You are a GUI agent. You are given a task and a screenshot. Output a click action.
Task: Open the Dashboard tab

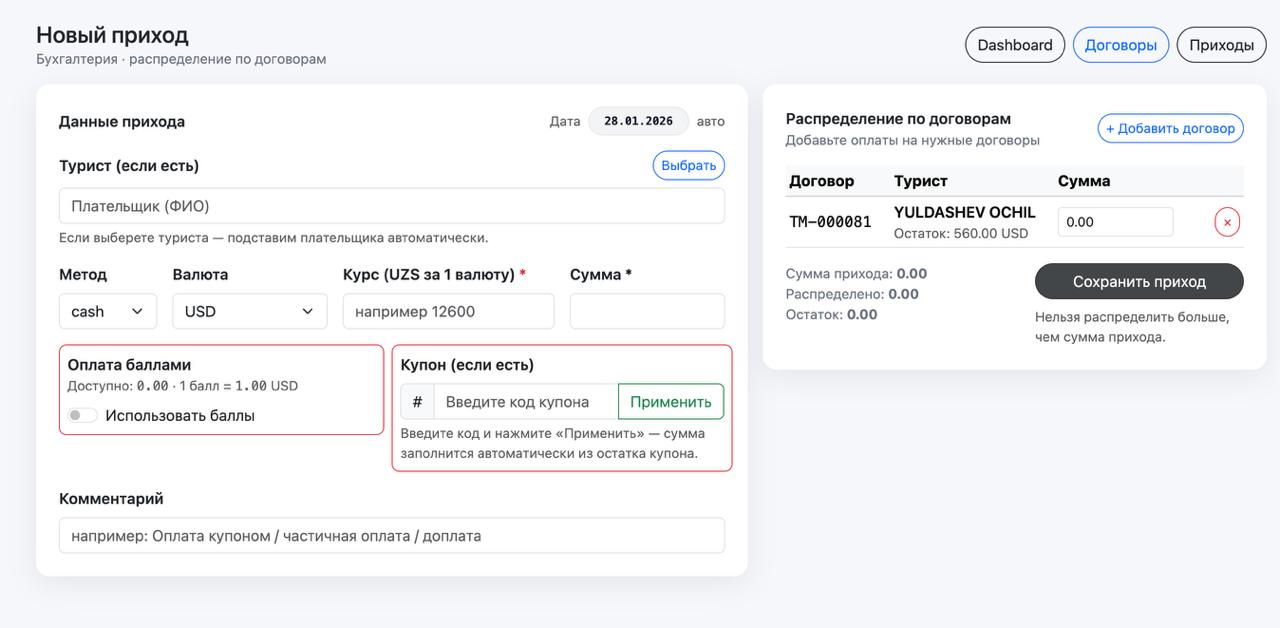coord(1014,45)
